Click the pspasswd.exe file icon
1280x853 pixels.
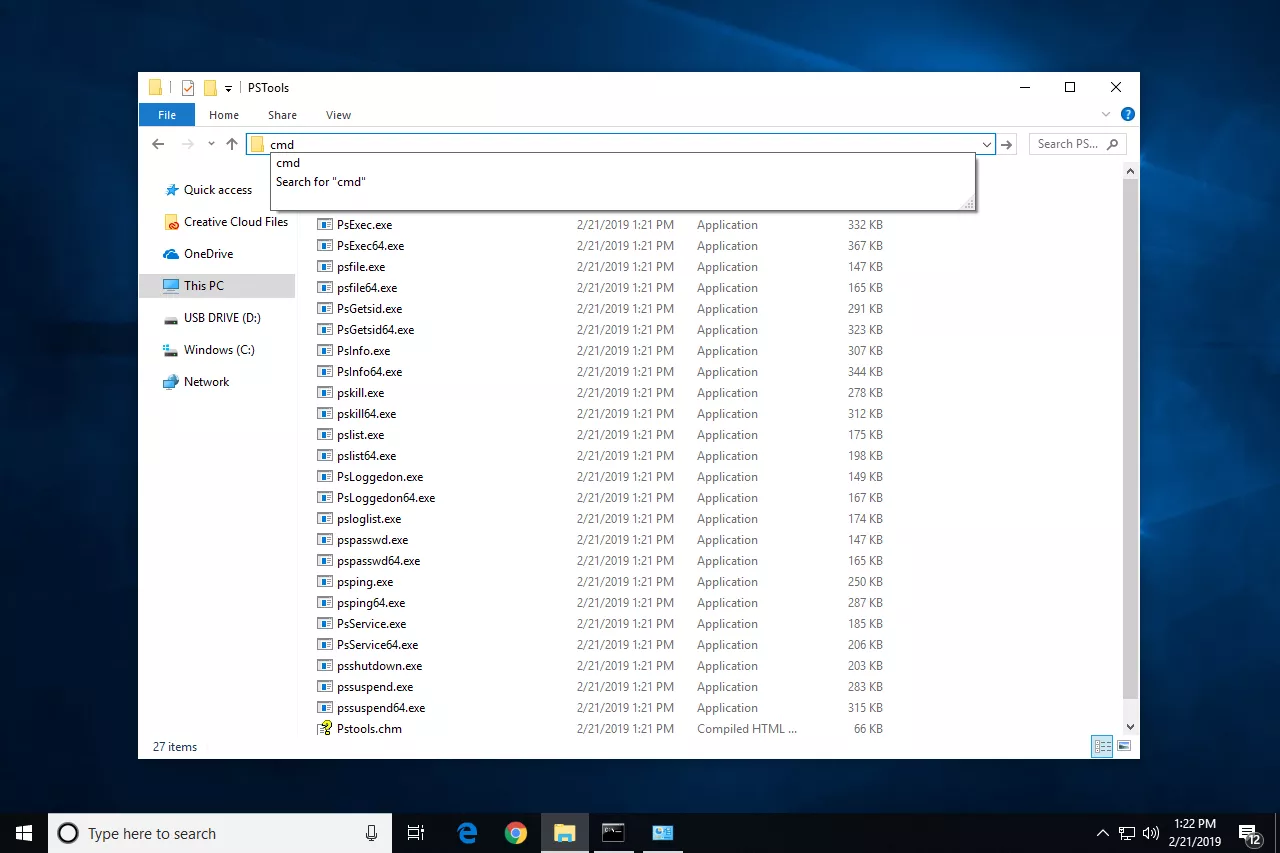pyautogui.click(x=324, y=540)
